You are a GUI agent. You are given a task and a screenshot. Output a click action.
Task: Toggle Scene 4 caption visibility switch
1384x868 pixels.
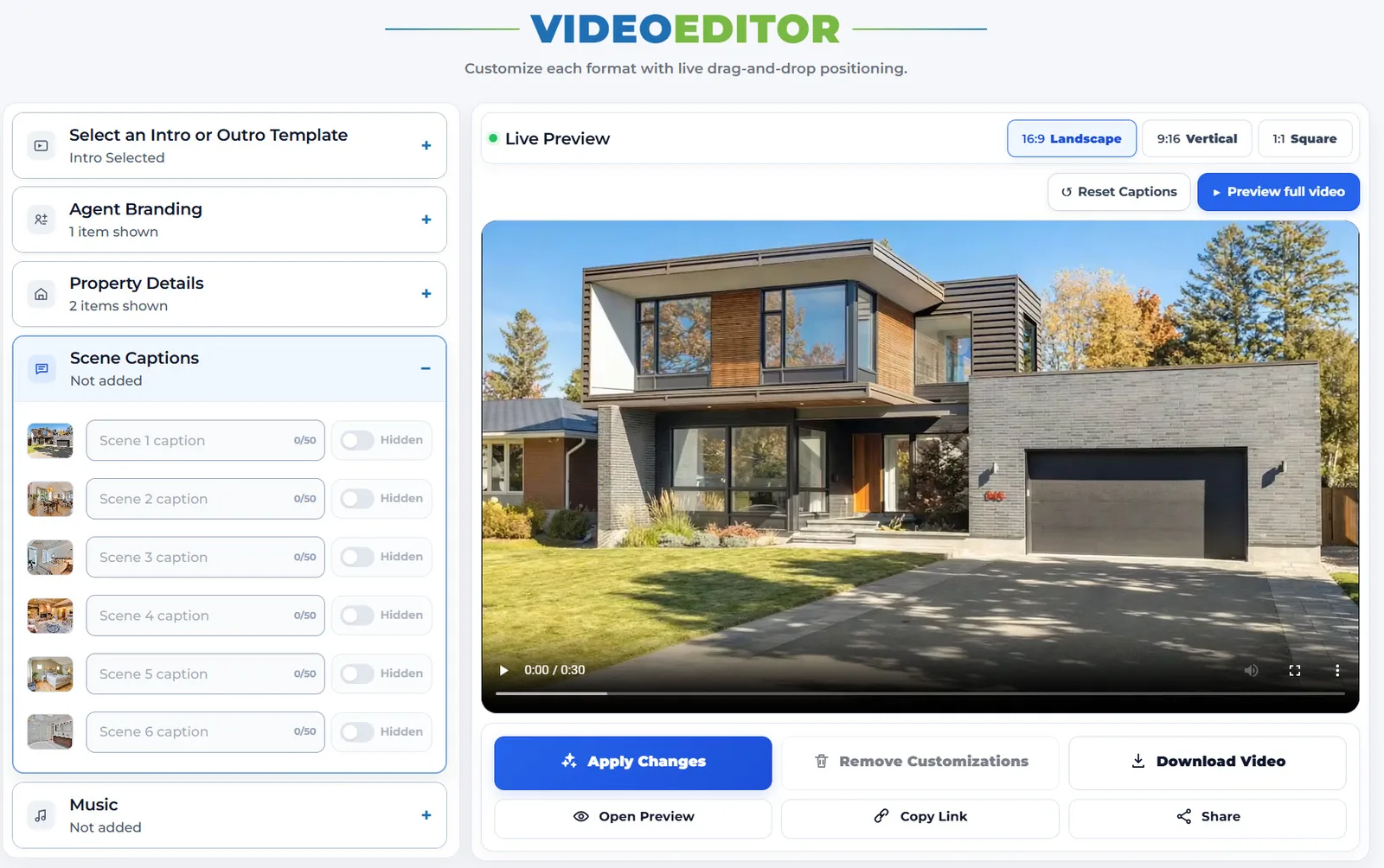click(x=356, y=616)
